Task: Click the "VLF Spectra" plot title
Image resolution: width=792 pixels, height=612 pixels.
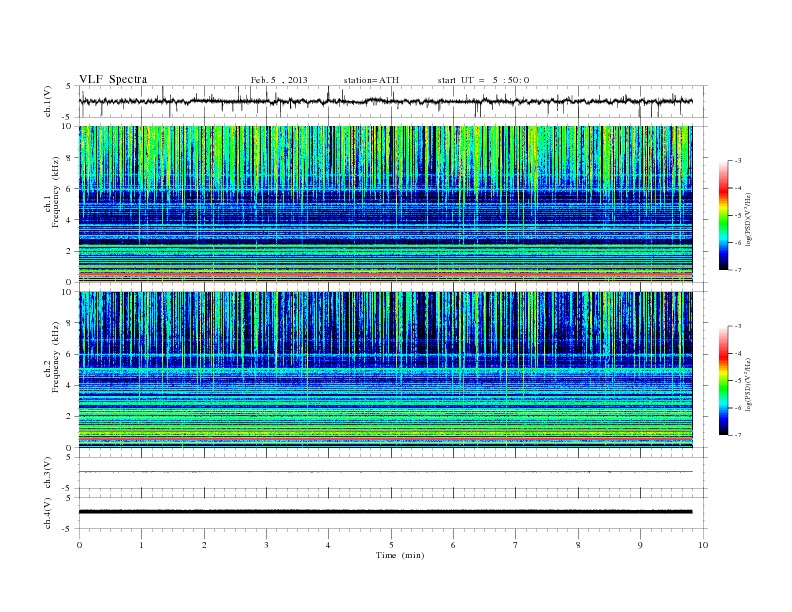Action: point(113,79)
